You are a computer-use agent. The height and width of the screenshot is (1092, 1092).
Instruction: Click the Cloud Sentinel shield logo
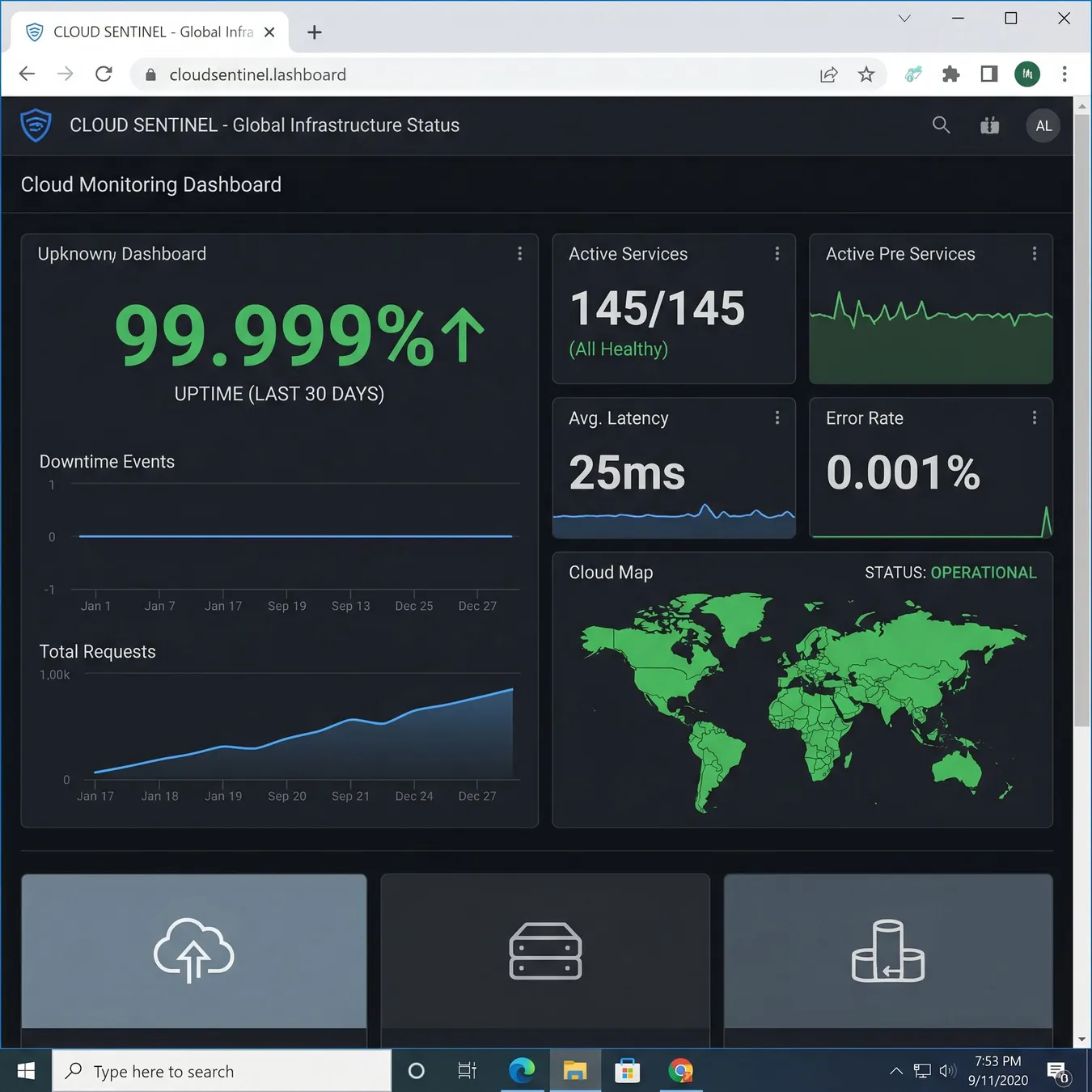(36, 125)
